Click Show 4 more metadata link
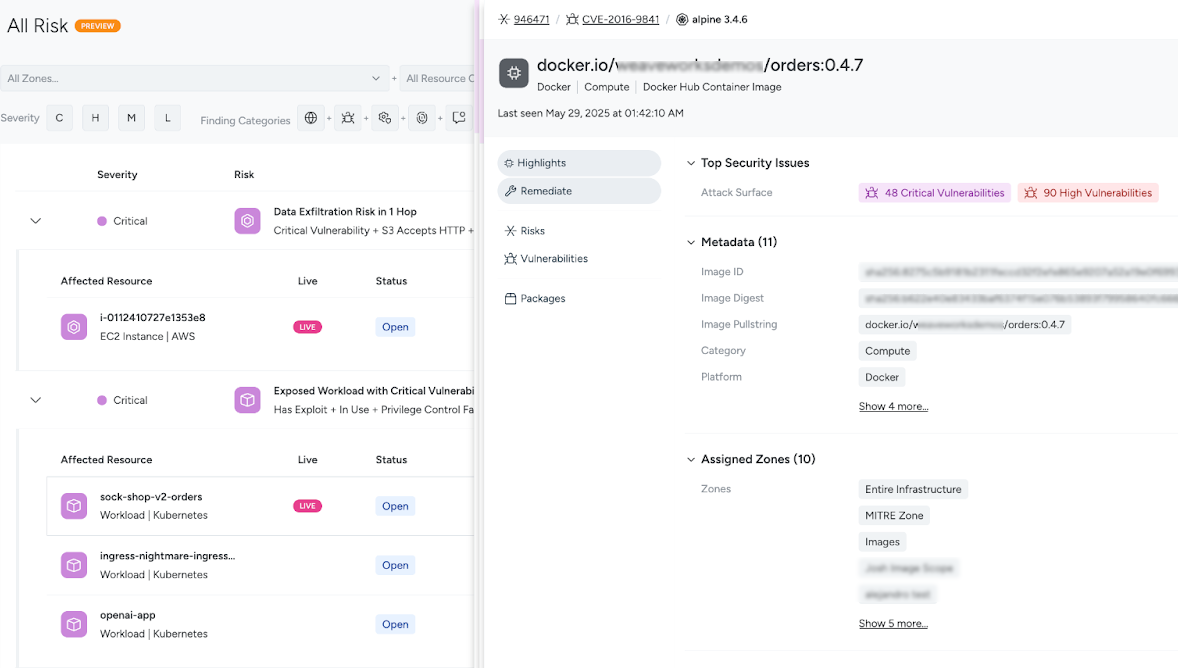This screenshot has width=1178, height=668. click(x=893, y=407)
